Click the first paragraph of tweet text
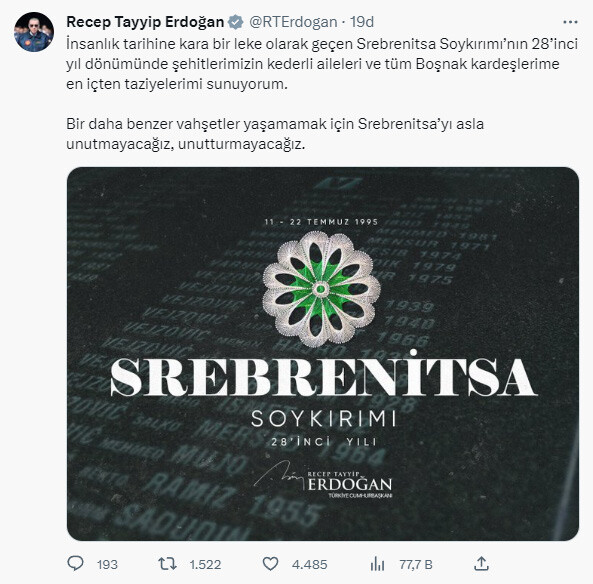The height and width of the screenshot is (584, 593). 322,64
